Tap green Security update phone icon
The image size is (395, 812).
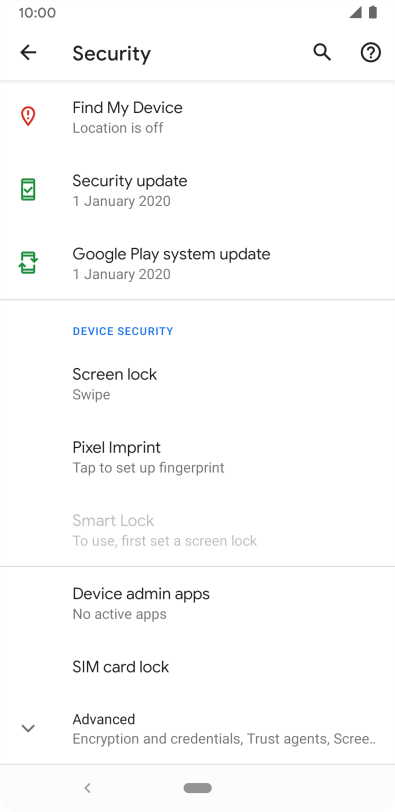point(28,190)
